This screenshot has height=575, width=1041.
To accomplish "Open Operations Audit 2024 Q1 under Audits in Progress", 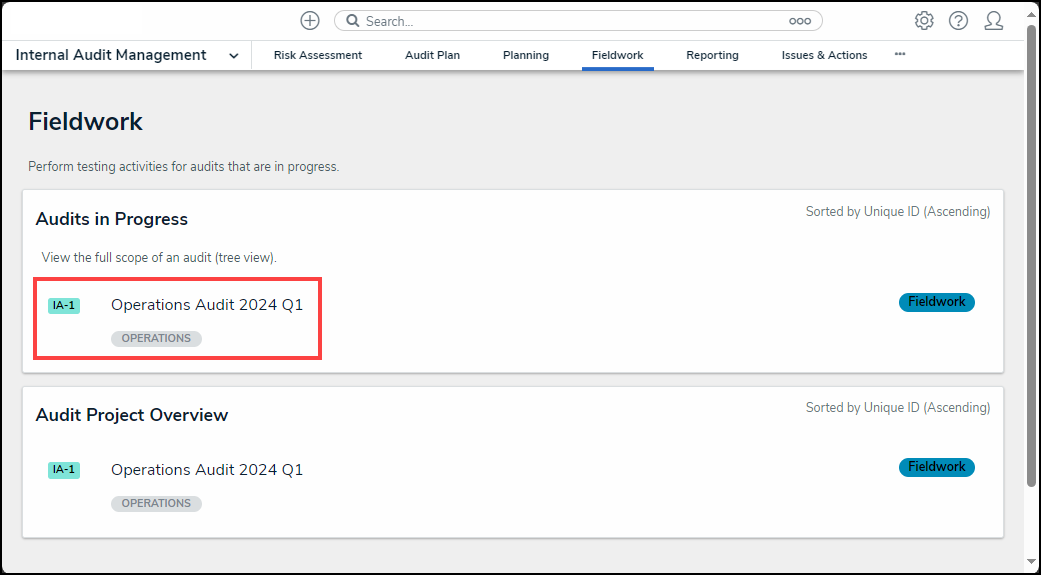I will tap(206, 305).
